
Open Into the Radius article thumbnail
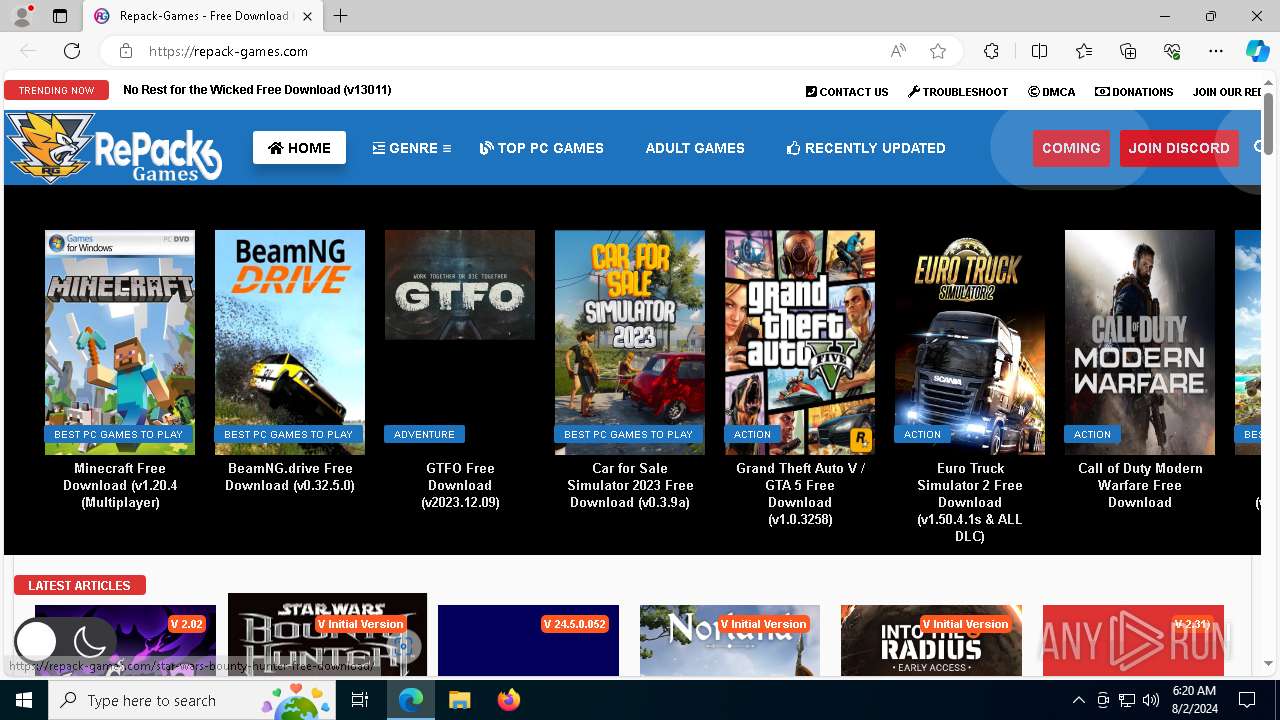tap(931, 640)
